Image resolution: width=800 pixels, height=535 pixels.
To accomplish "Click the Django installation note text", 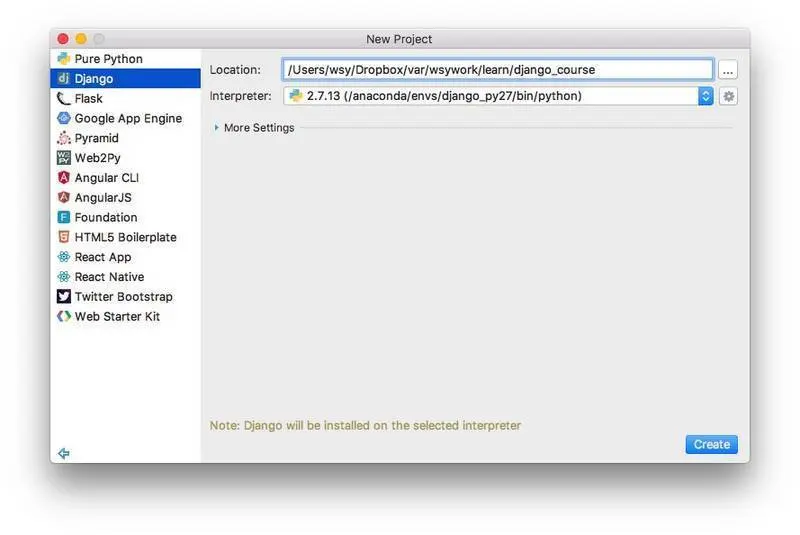I will point(365,425).
